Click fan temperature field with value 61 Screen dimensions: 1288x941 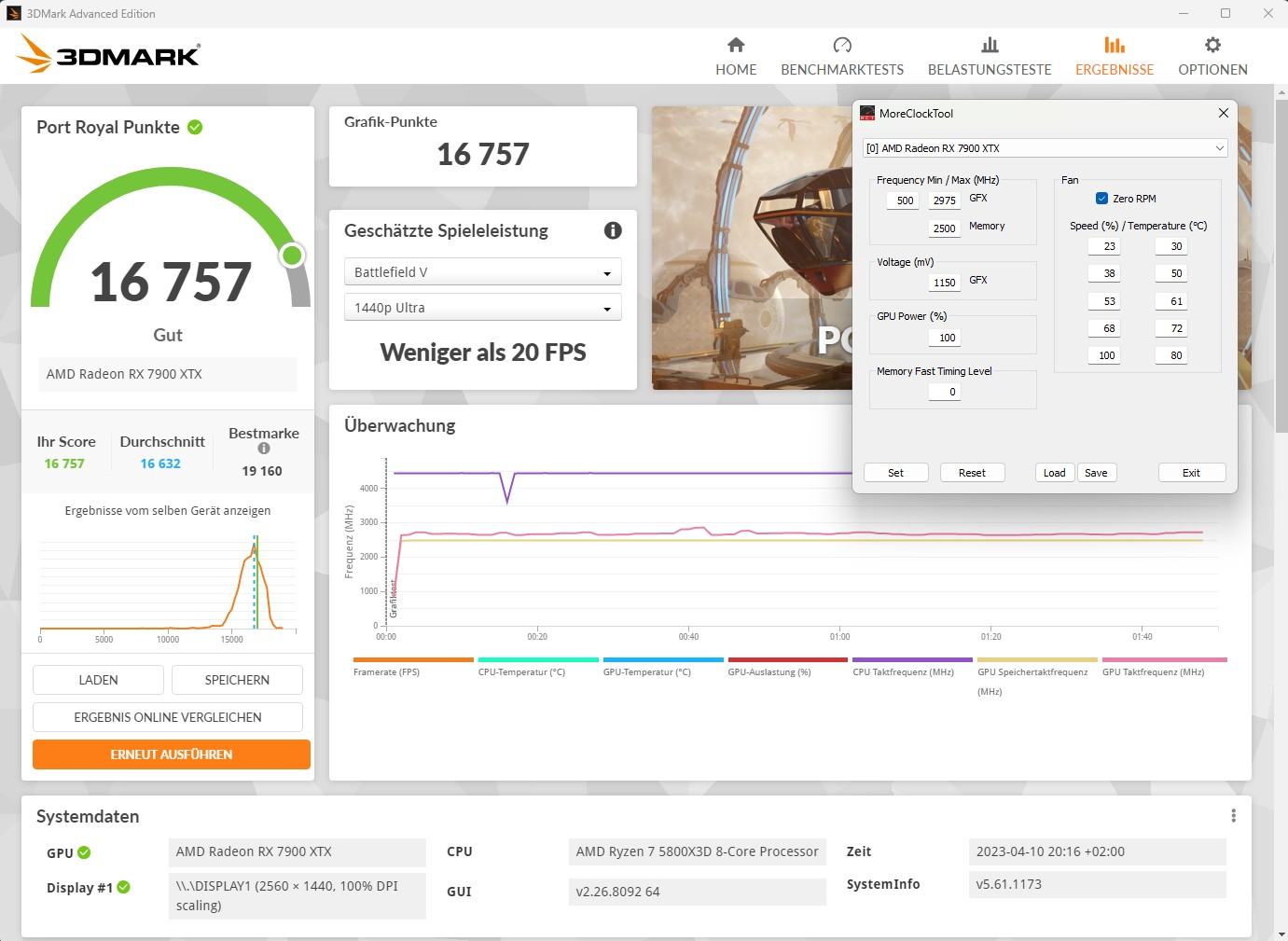pyautogui.click(x=1171, y=301)
